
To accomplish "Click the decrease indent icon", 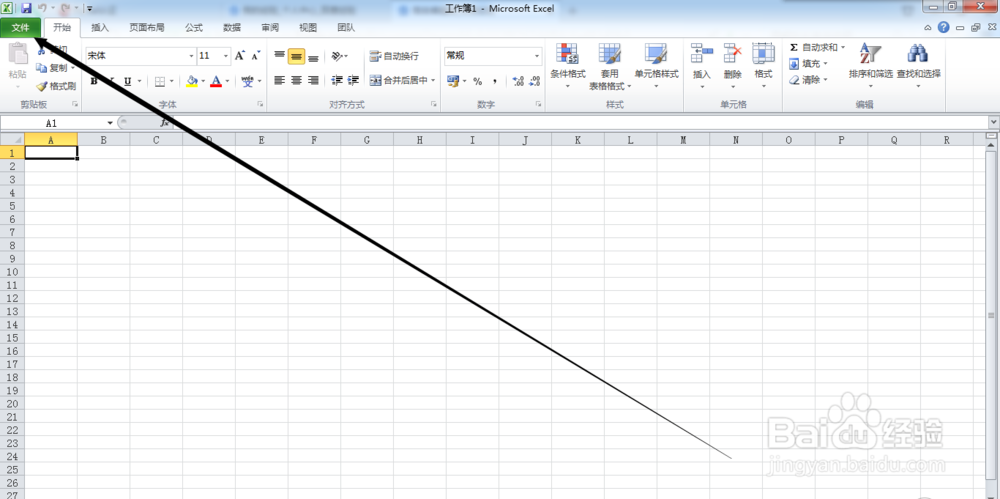I will pos(337,80).
